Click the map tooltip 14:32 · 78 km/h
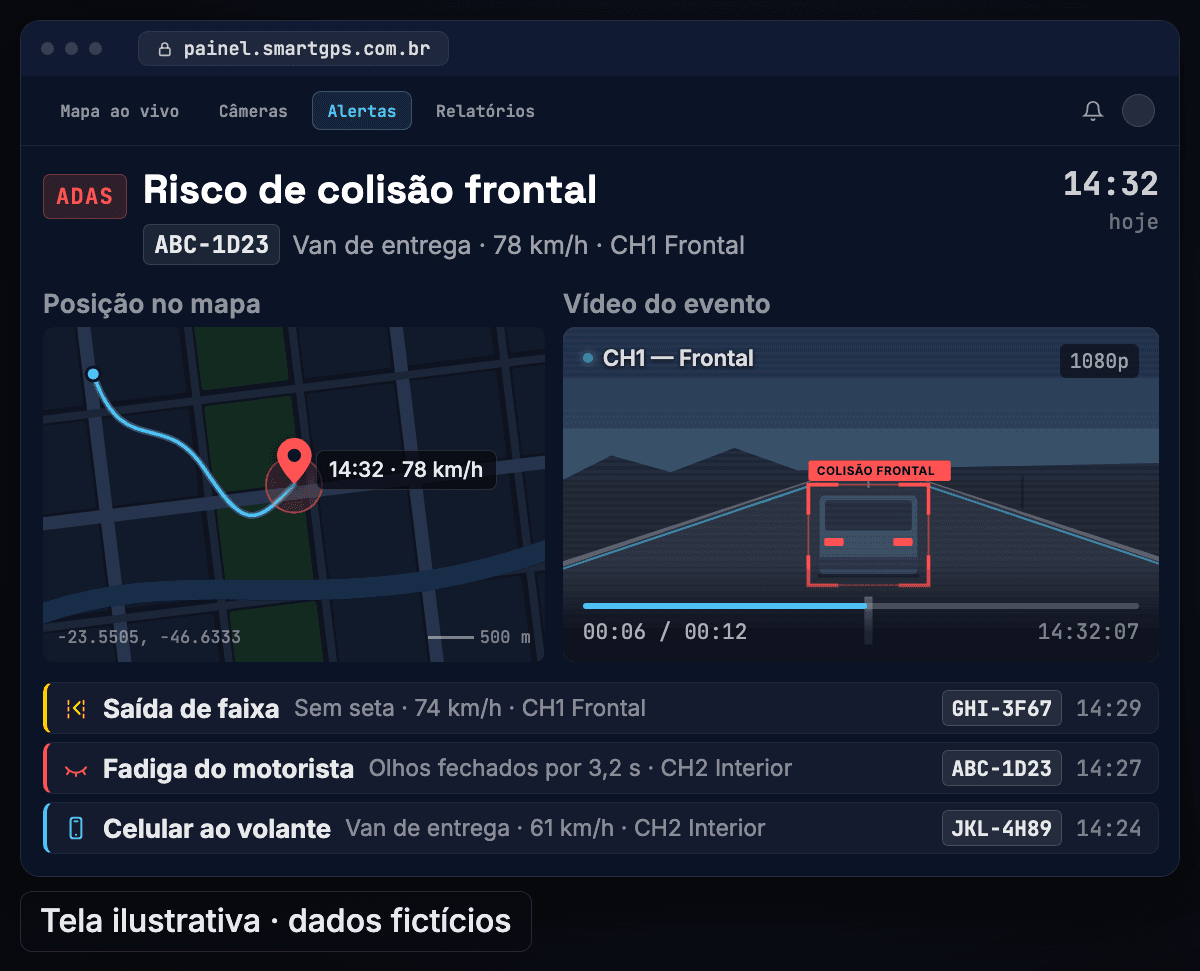 tap(406, 469)
